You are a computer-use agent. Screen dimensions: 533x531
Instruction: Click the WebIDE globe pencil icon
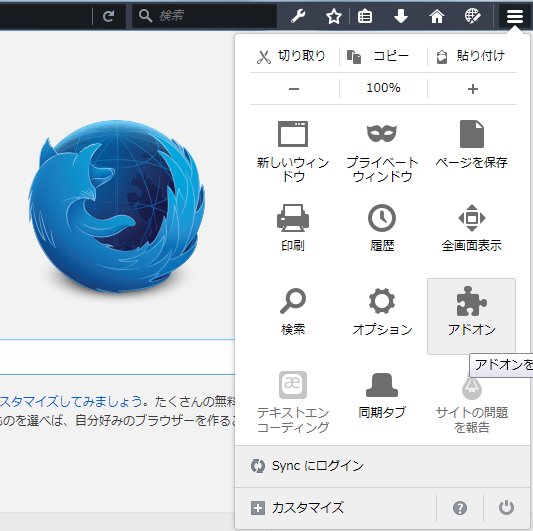pos(472,16)
